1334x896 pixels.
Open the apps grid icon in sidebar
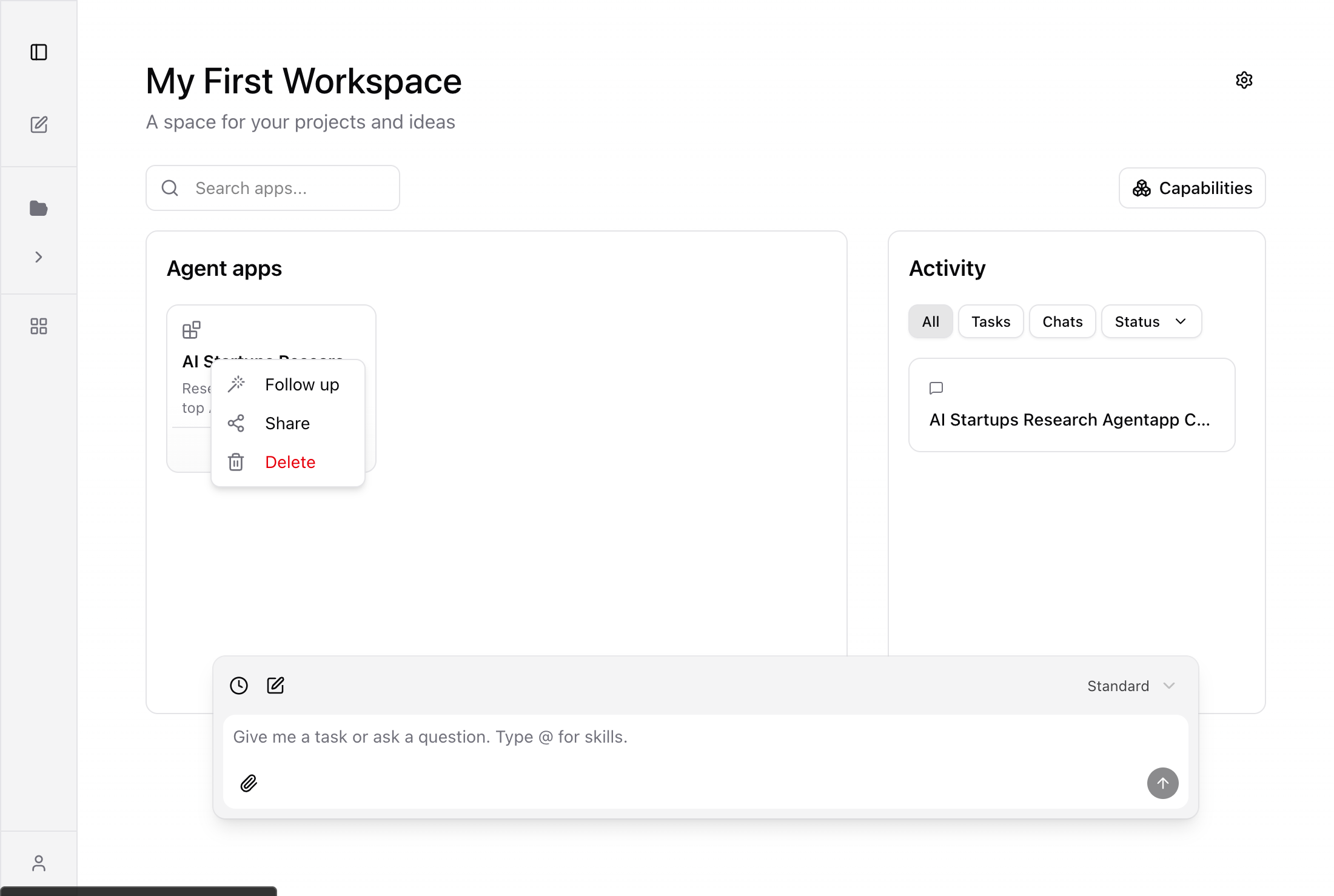point(39,327)
